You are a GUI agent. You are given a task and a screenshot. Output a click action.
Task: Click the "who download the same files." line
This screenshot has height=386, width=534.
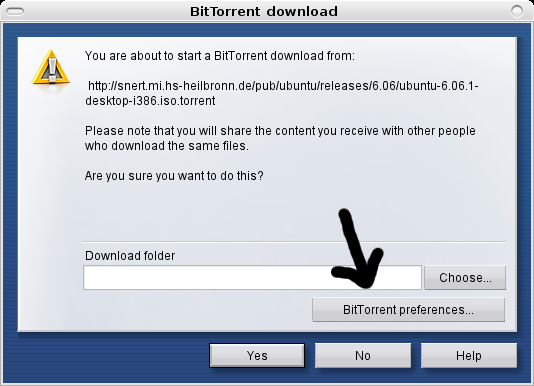(x=167, y=146)
